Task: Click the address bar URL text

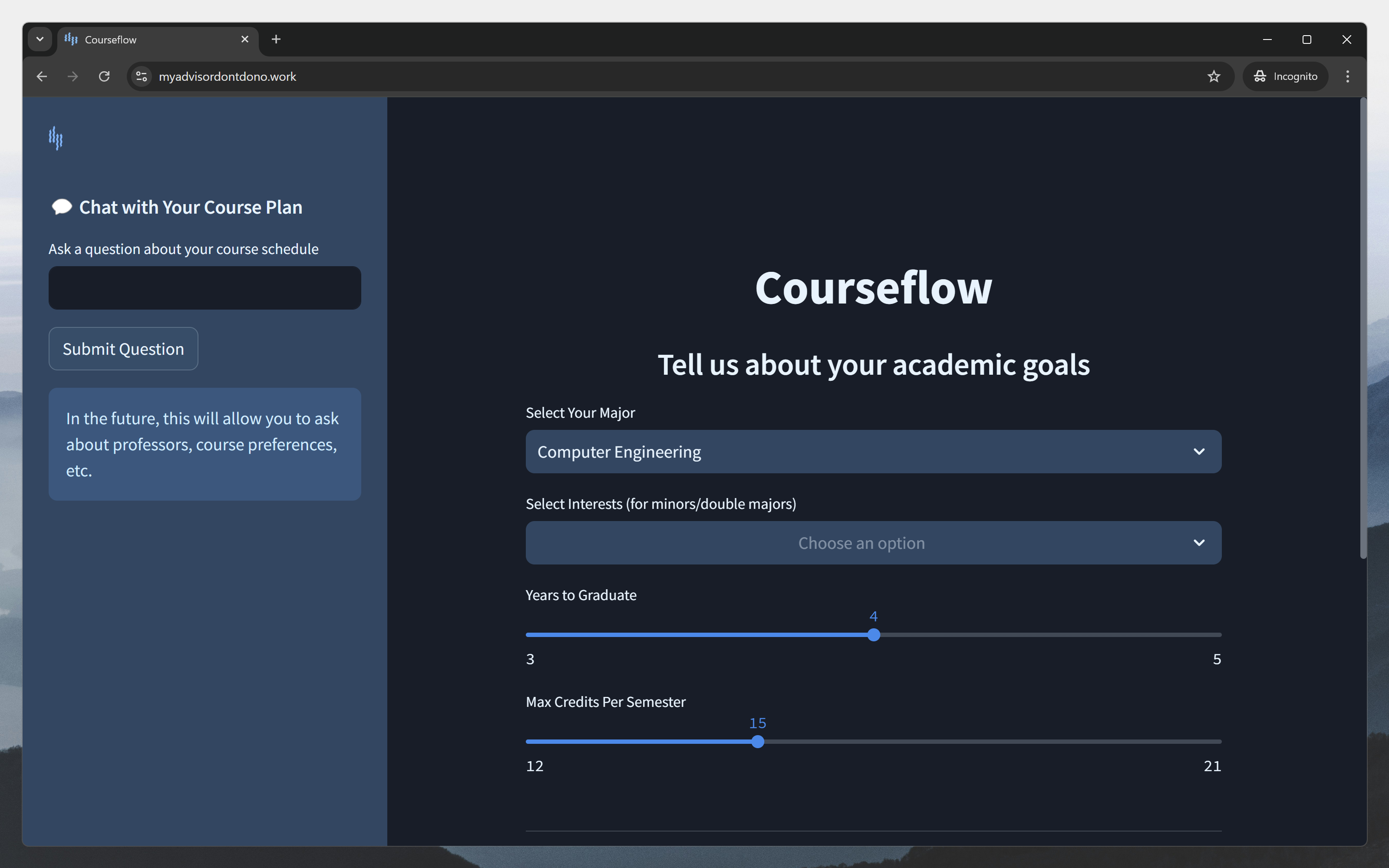Action: (227, 76)
